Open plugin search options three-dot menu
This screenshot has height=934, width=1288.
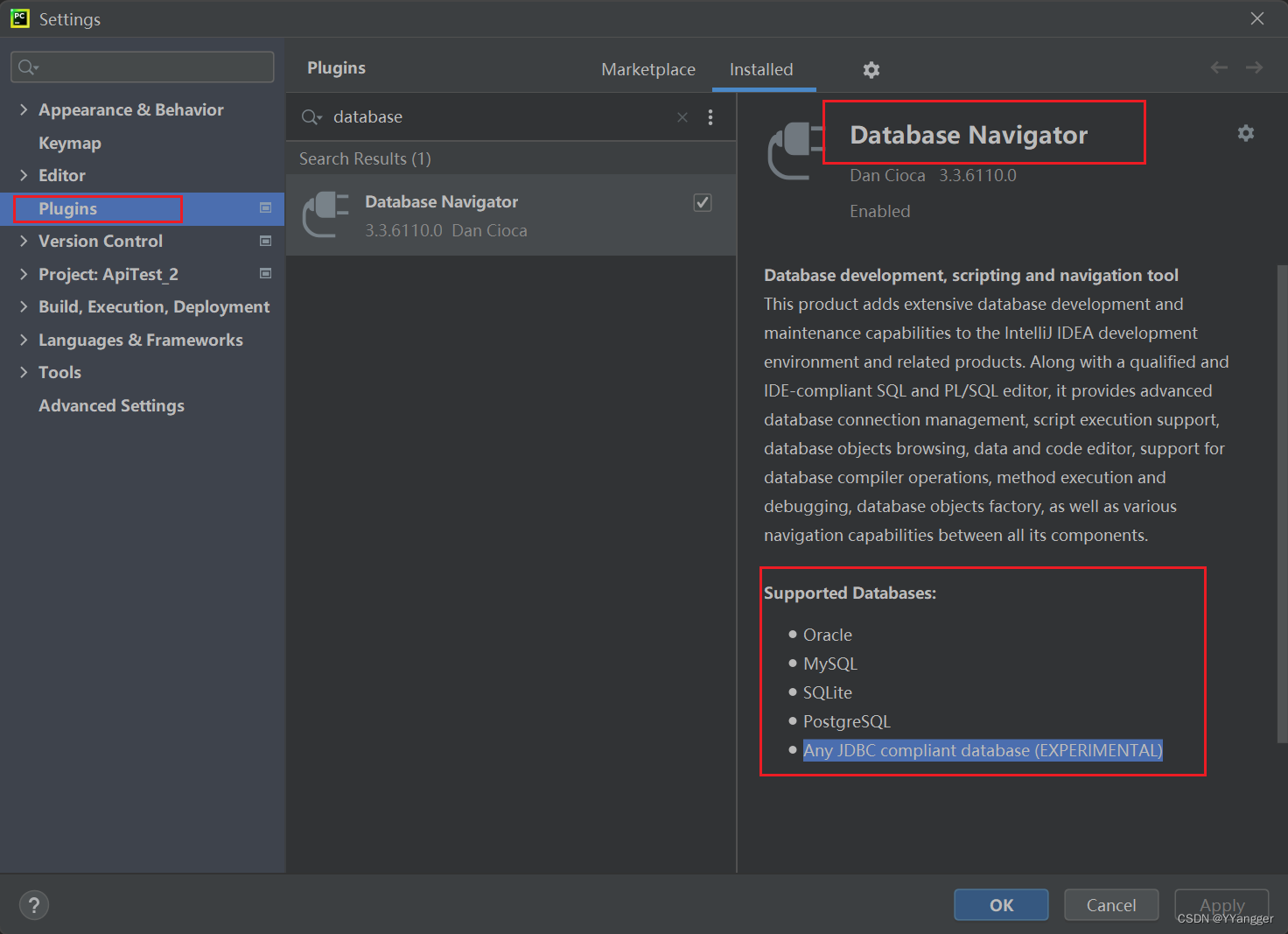710,117
